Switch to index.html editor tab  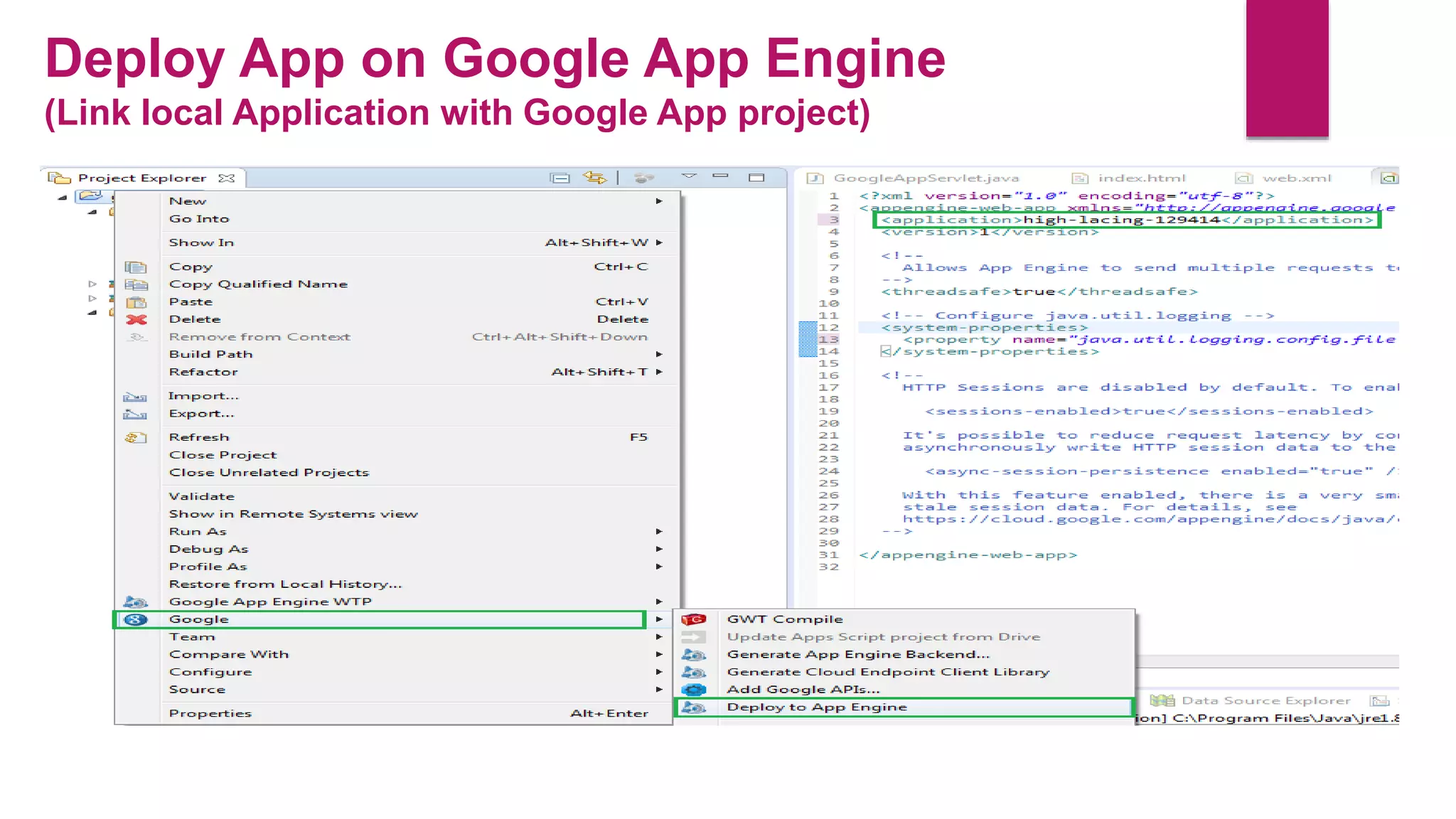pos(1142,178)
